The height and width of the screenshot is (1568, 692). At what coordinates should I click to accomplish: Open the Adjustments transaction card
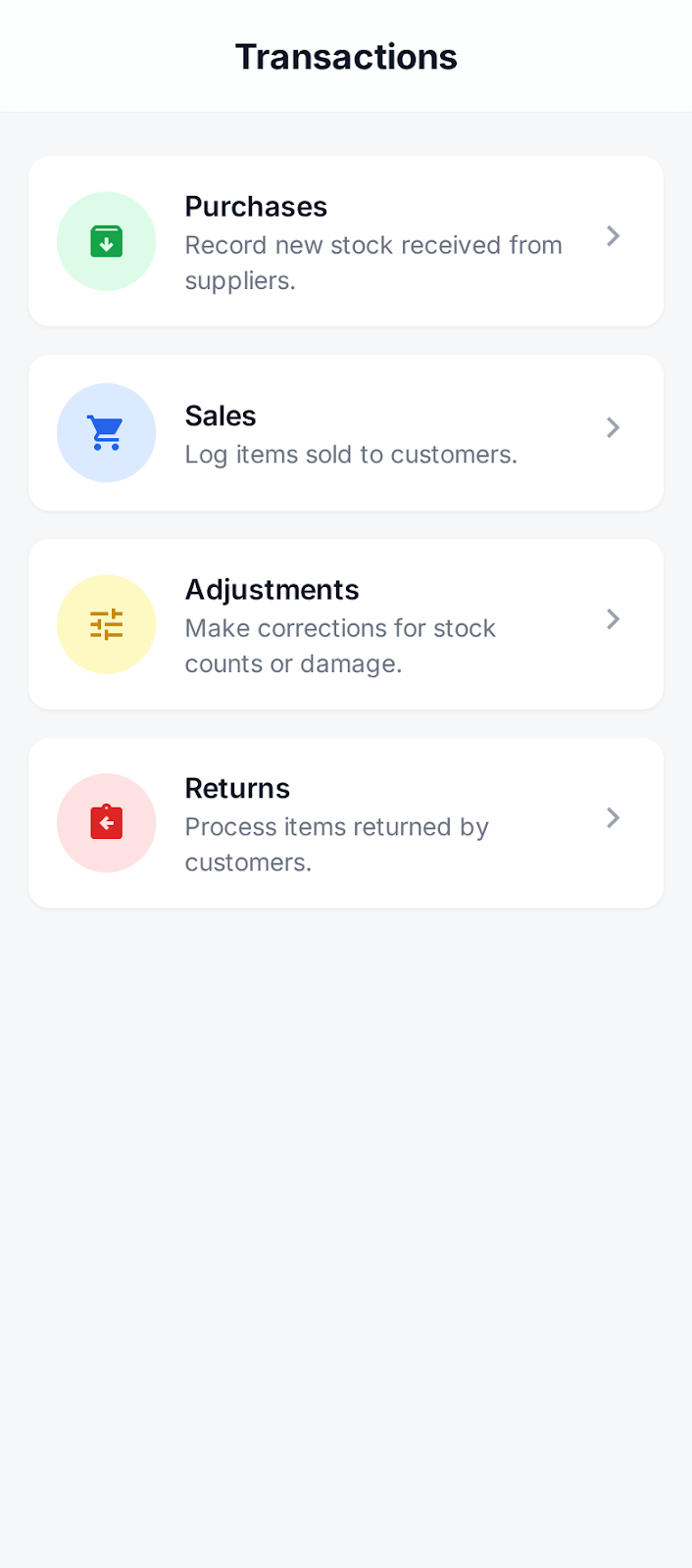346,624
